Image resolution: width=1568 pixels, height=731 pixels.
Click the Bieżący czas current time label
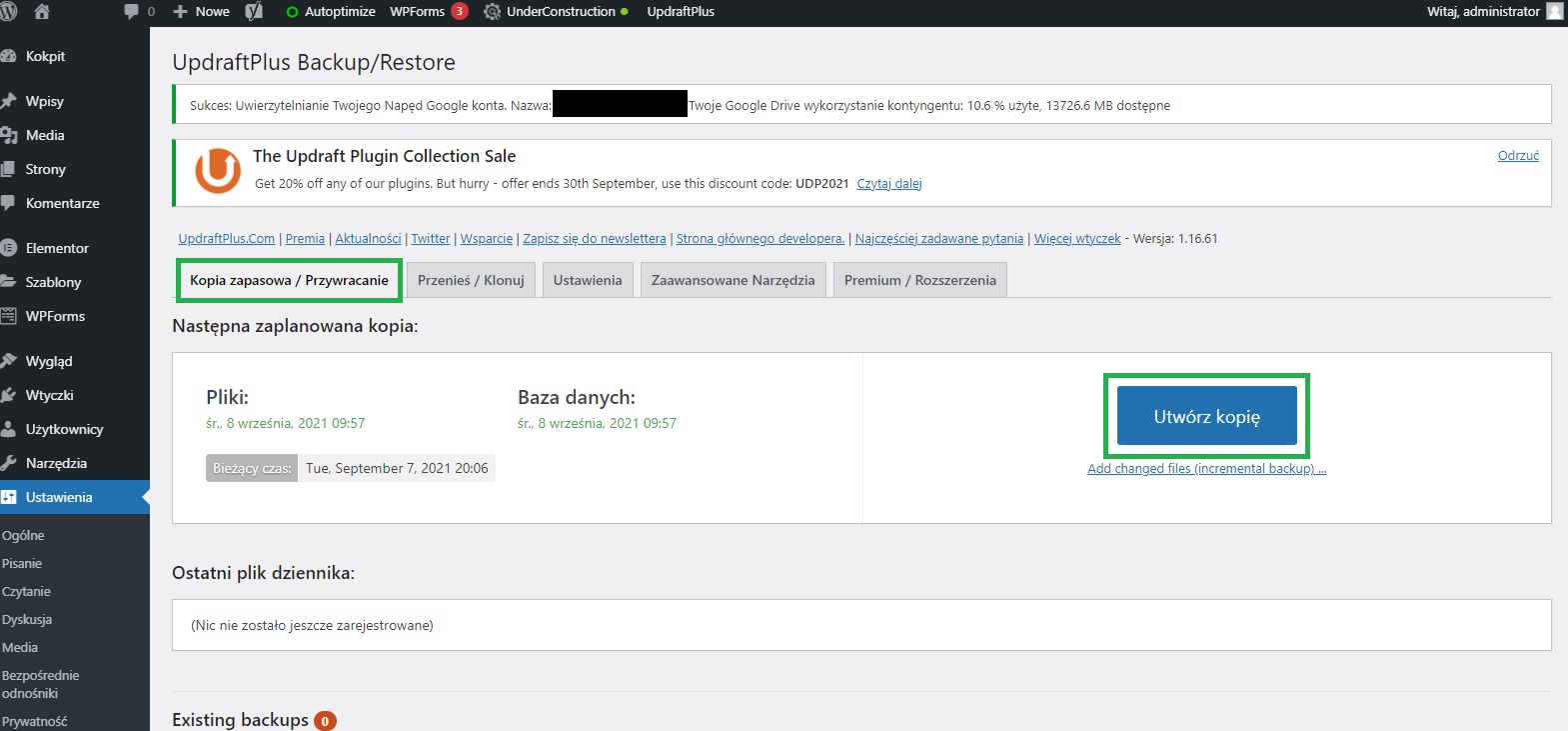(x=252, y=468)
